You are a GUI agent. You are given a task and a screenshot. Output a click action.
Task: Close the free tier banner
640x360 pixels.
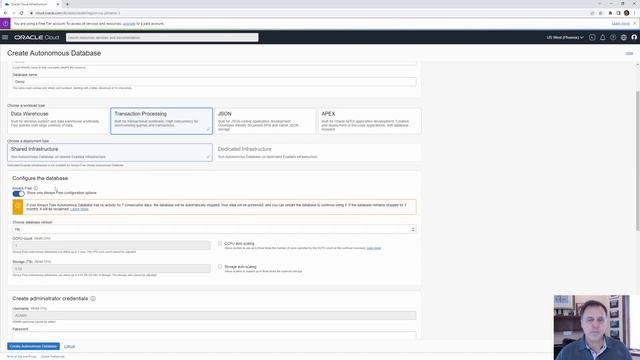coord(635,24)
